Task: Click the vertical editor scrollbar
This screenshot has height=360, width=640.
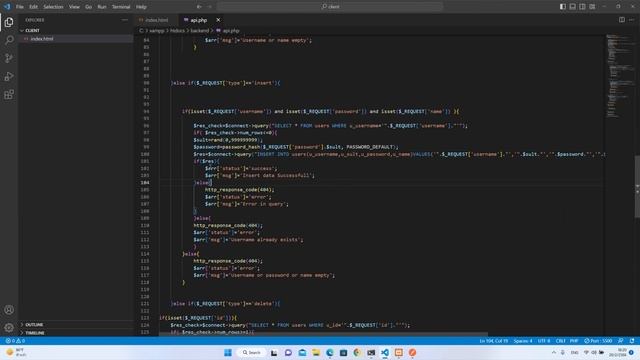Action: (x=637, y=187)
